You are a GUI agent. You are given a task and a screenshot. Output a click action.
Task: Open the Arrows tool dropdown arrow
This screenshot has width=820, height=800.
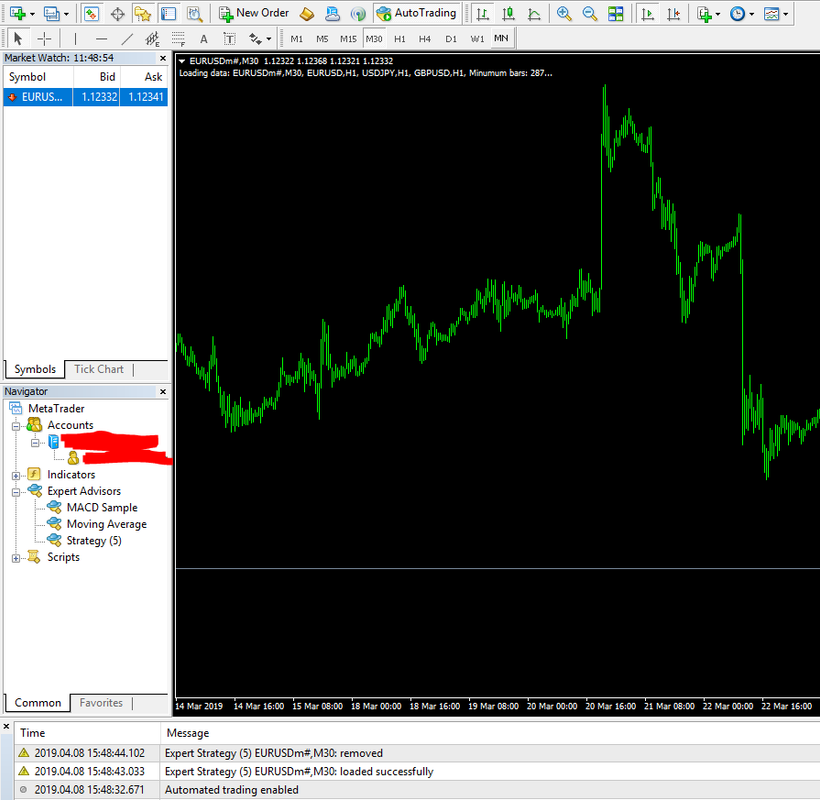269,39
